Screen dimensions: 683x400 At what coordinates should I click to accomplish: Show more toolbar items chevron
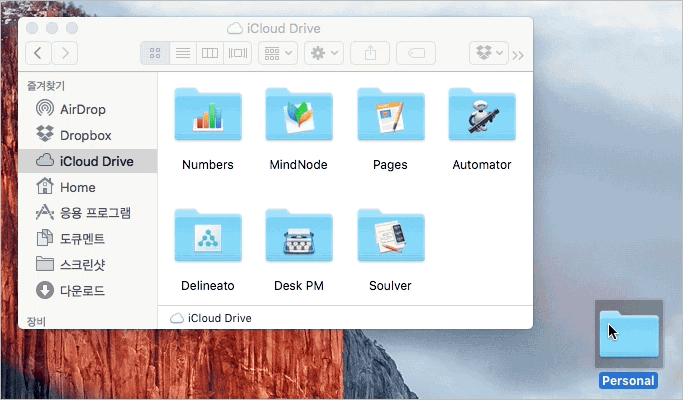(x=518, y=55)
